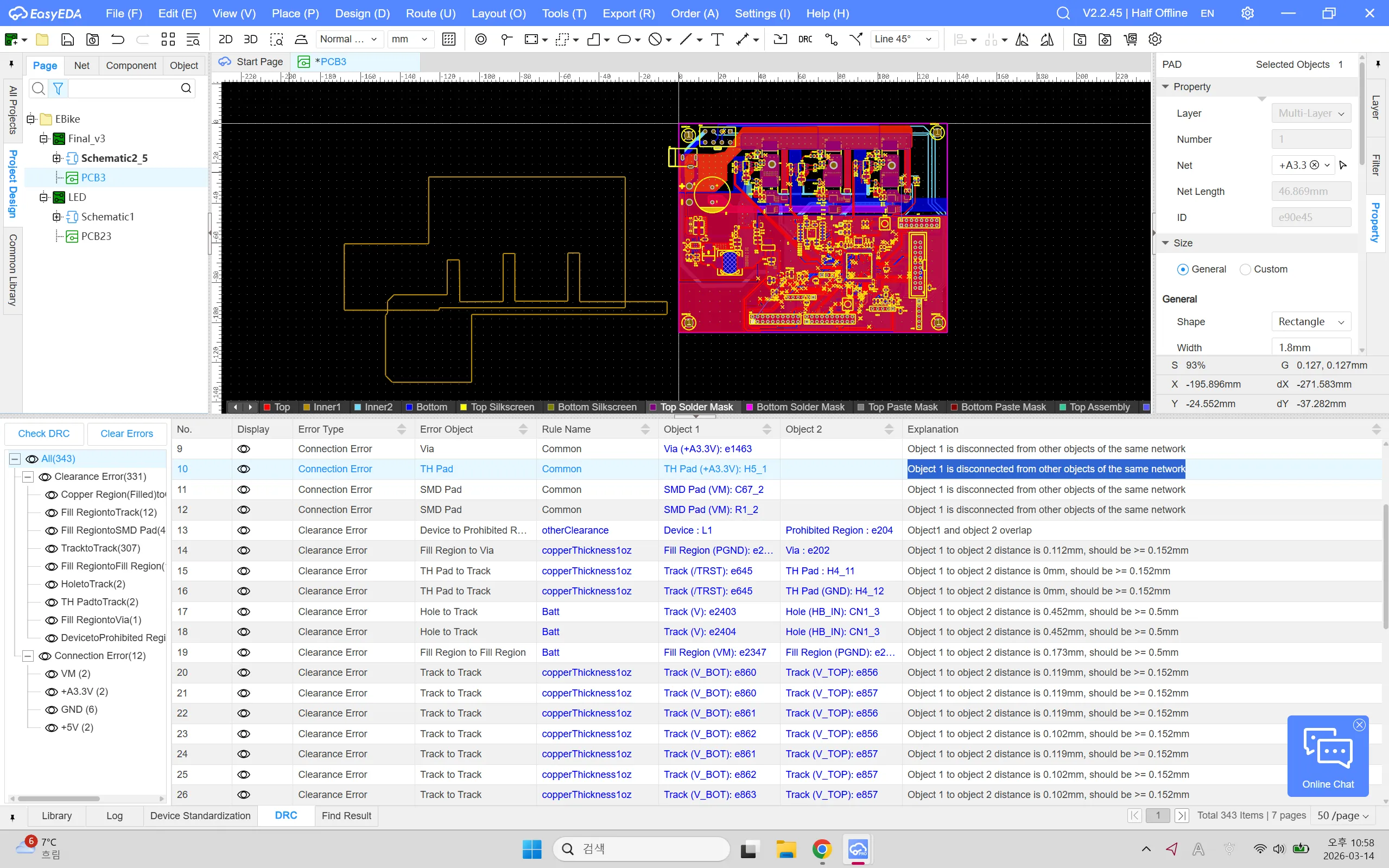
Task: Switch to the Find Result tab
Action: click(346, 815)
